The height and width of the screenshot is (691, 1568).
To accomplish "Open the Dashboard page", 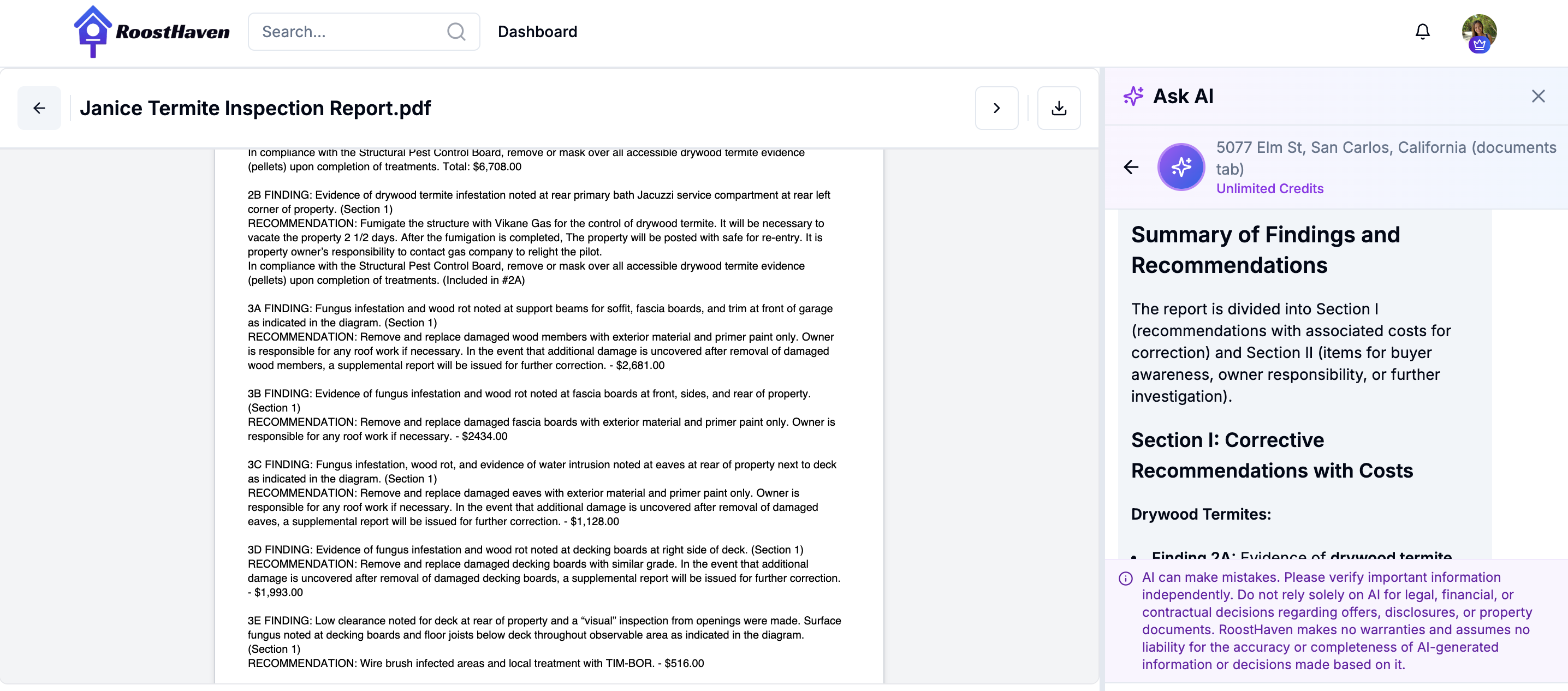I will tap(537, 32).
